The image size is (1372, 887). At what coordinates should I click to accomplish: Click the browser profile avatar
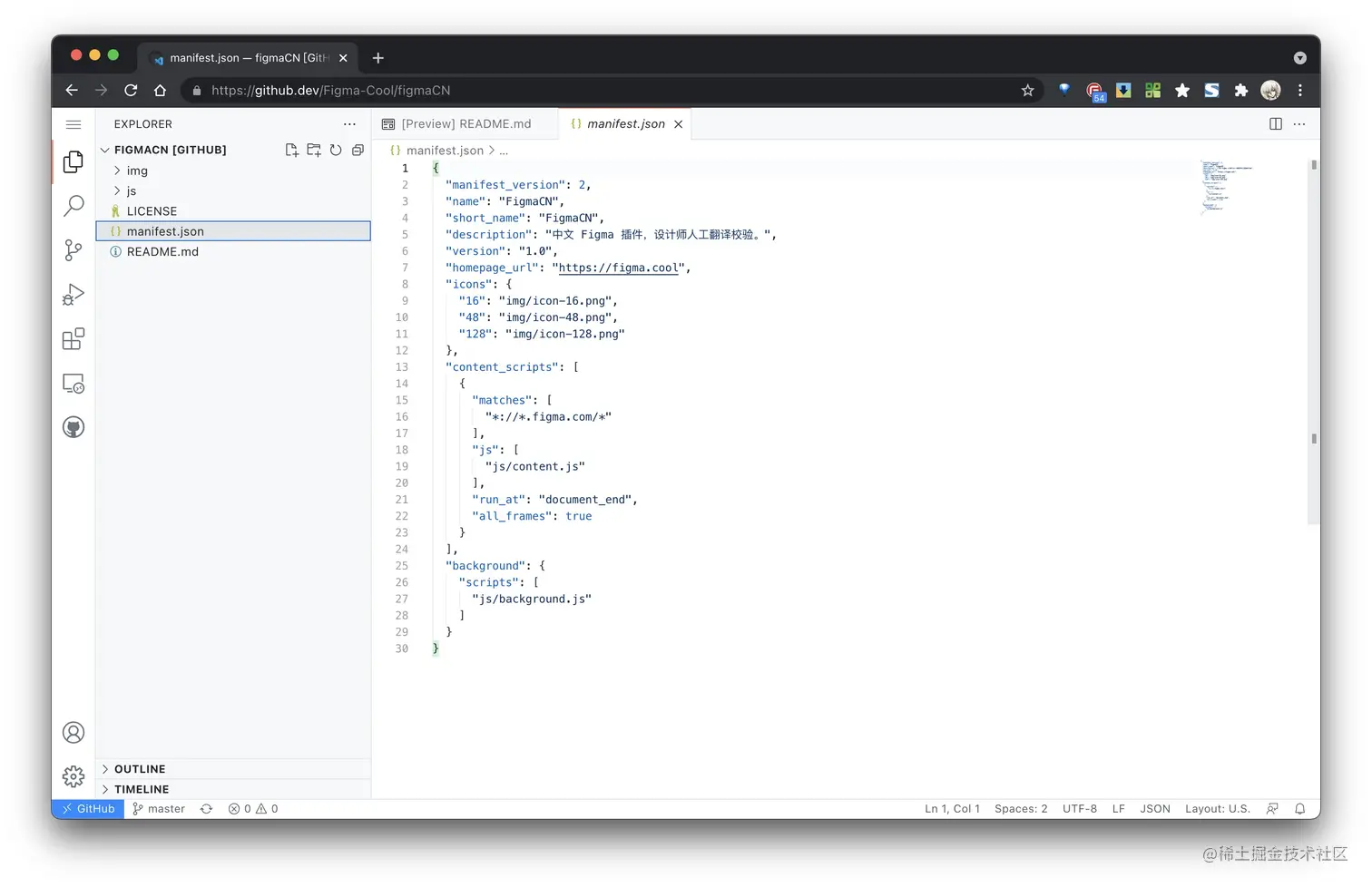point(1270,90)
